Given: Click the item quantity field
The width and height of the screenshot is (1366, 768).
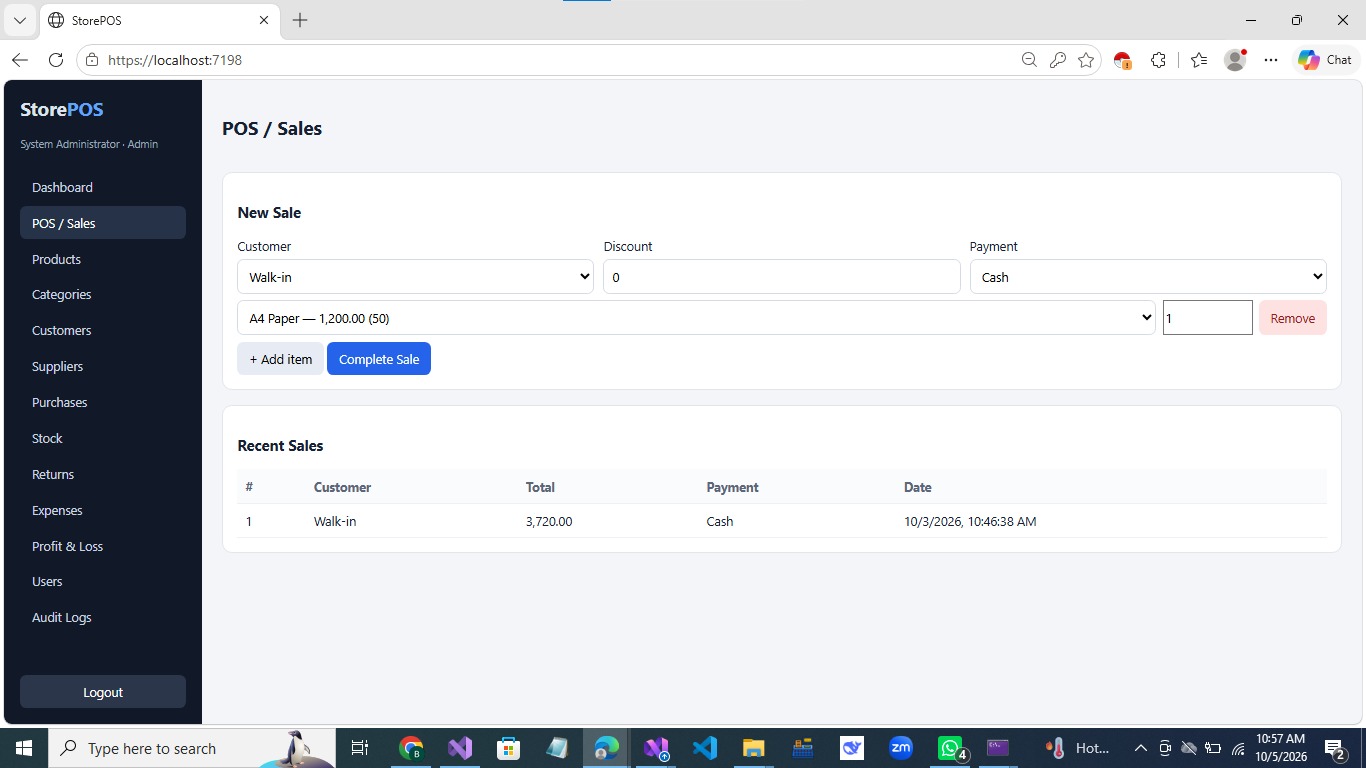Looking at the screenshot, I should tap(1208, 318).
